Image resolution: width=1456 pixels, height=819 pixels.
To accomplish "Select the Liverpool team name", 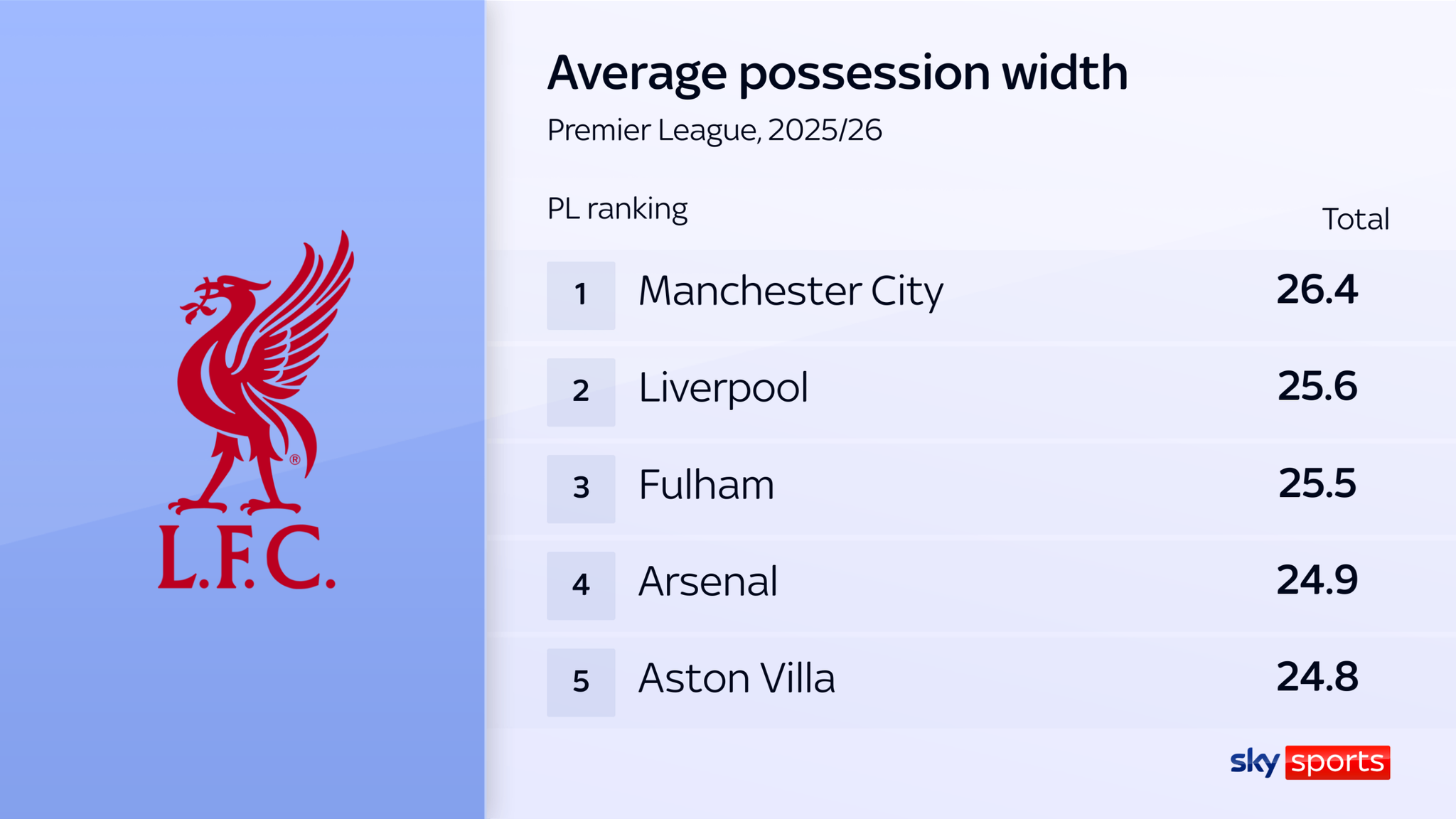I will coord(723,388).
